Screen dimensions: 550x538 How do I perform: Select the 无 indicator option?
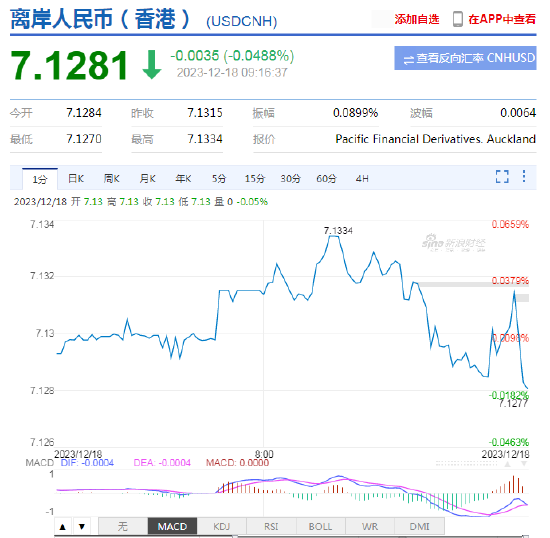click(123, 526)
